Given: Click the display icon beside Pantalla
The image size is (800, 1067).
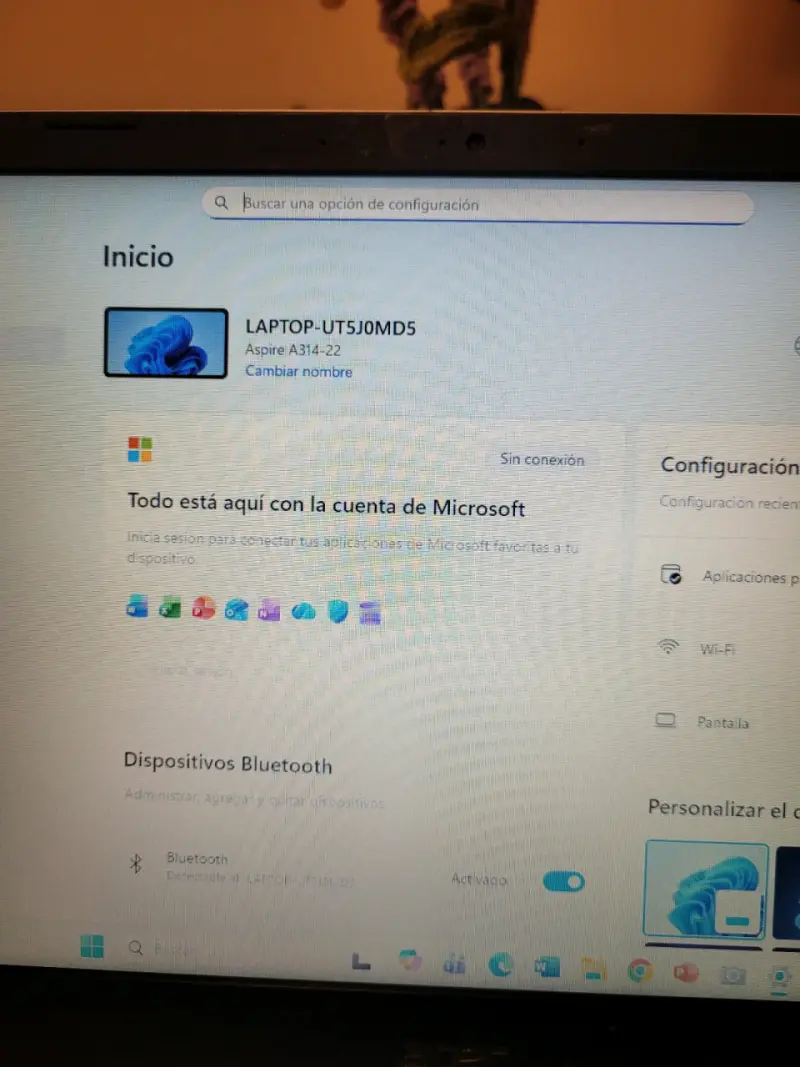Looking at the screenshot, I should (x=665, y=720).
